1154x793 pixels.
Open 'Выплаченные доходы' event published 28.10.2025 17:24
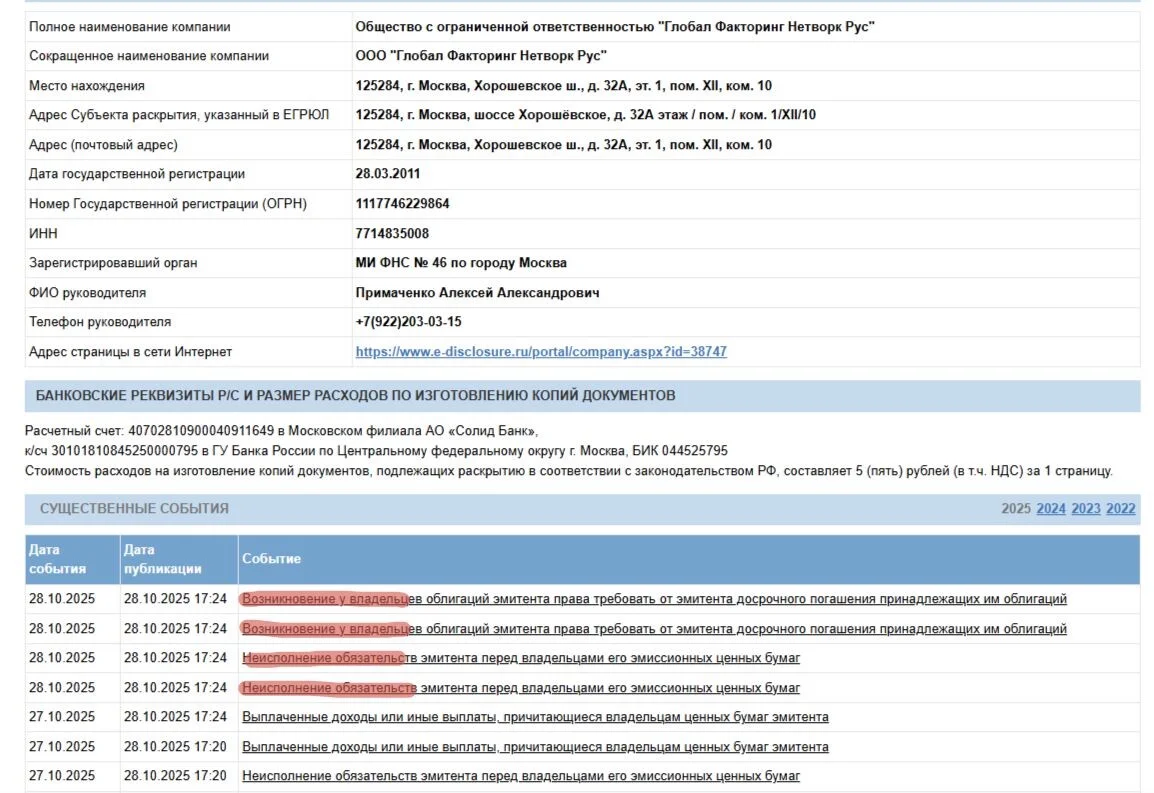[x=535, y=716]
